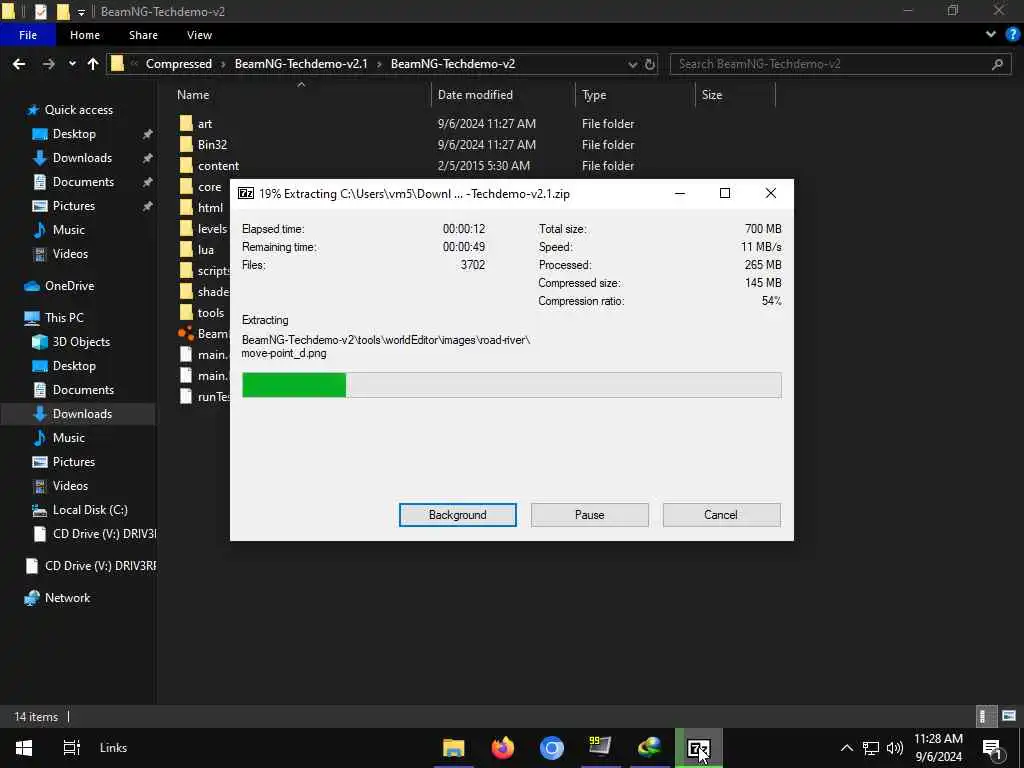Go back with the back arrow
1024x768 pixels.
(x=19, y=64)
